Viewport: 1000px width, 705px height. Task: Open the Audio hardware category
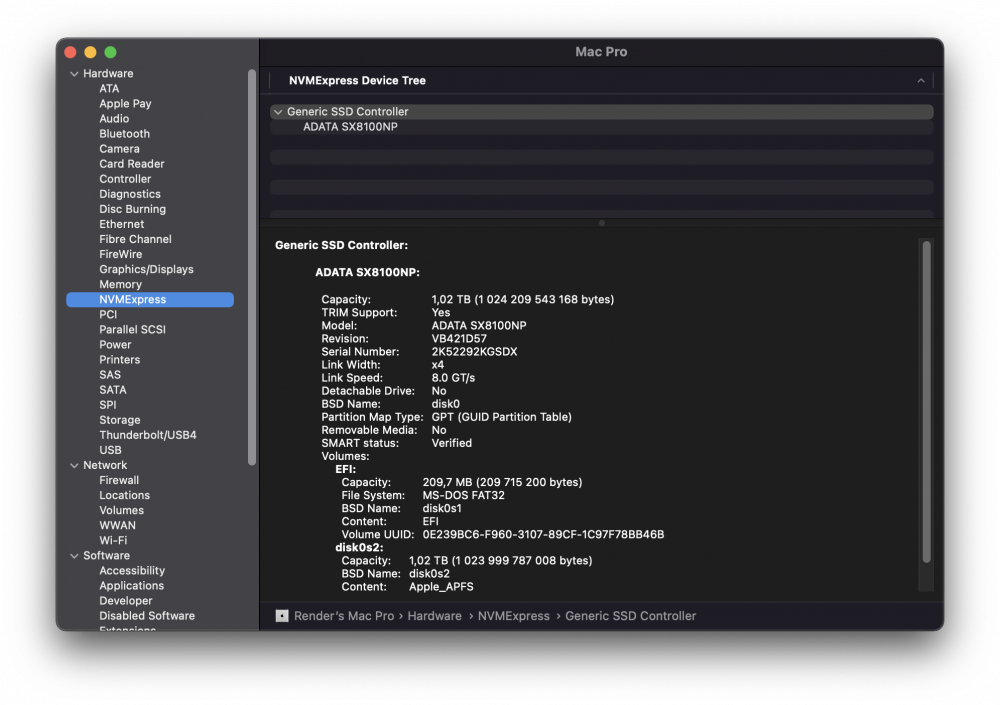coord(114,119)
